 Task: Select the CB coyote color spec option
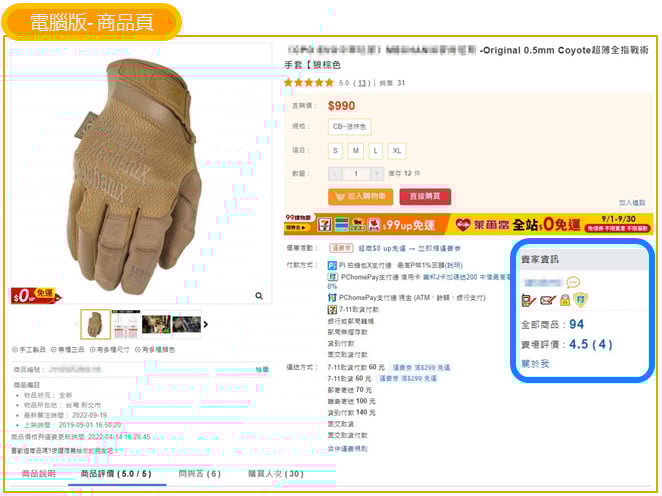coord(350,127)
